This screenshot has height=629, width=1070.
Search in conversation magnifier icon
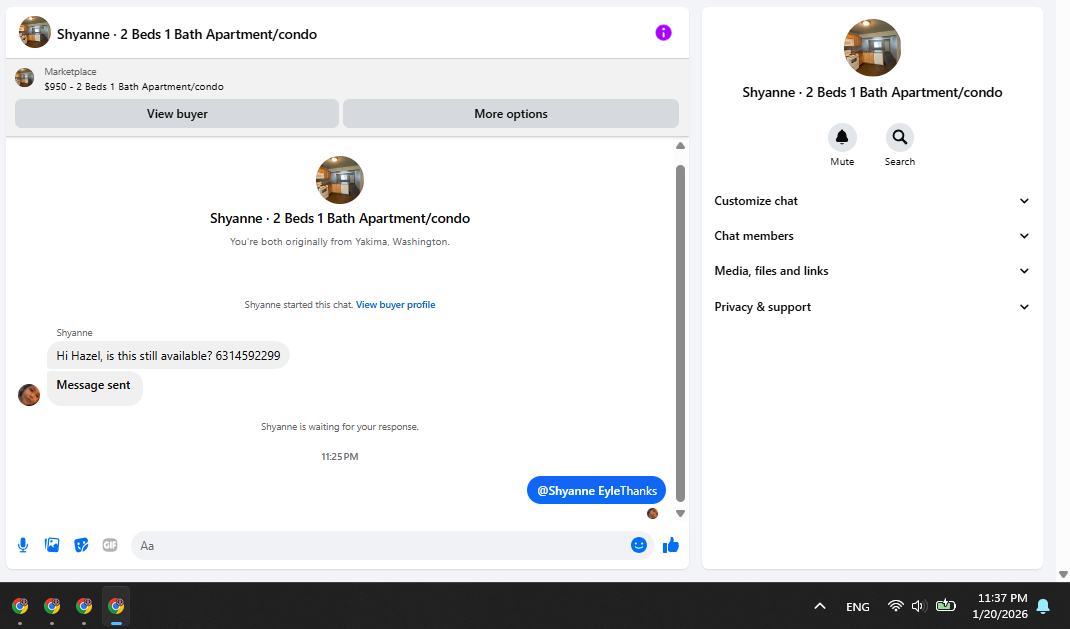point(900,138)
